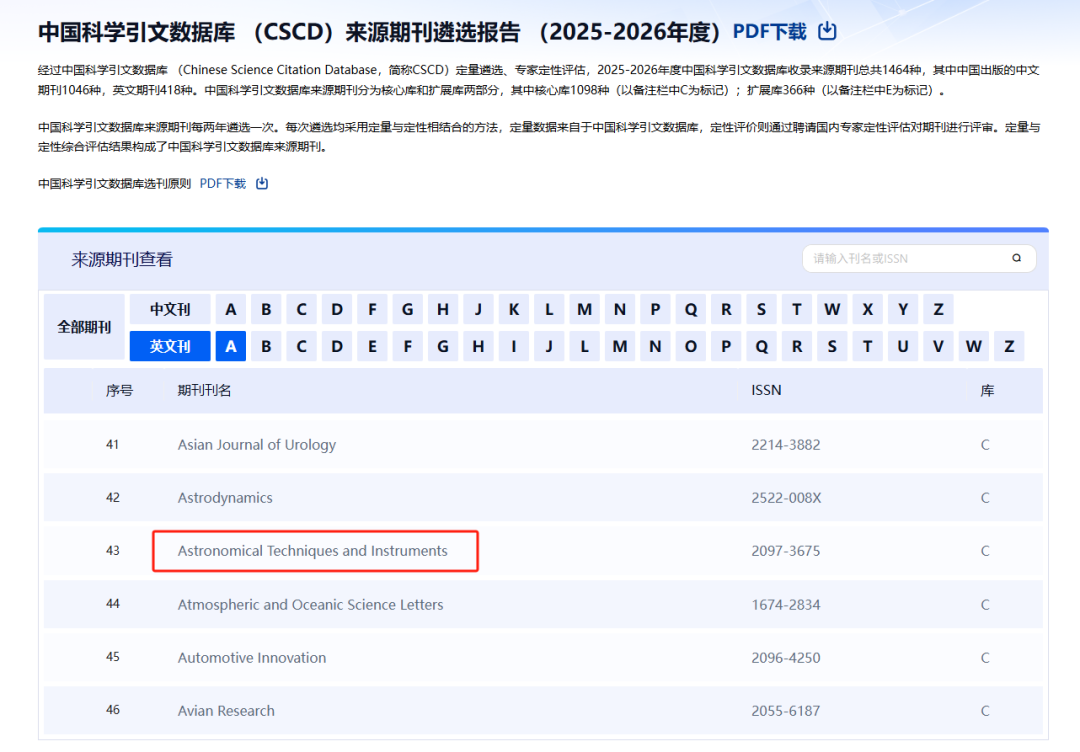This screenshot has width=1080, height=752.
Task: Click the highlighted letter A in the 英文刊 row
Action: click(231, 347)
